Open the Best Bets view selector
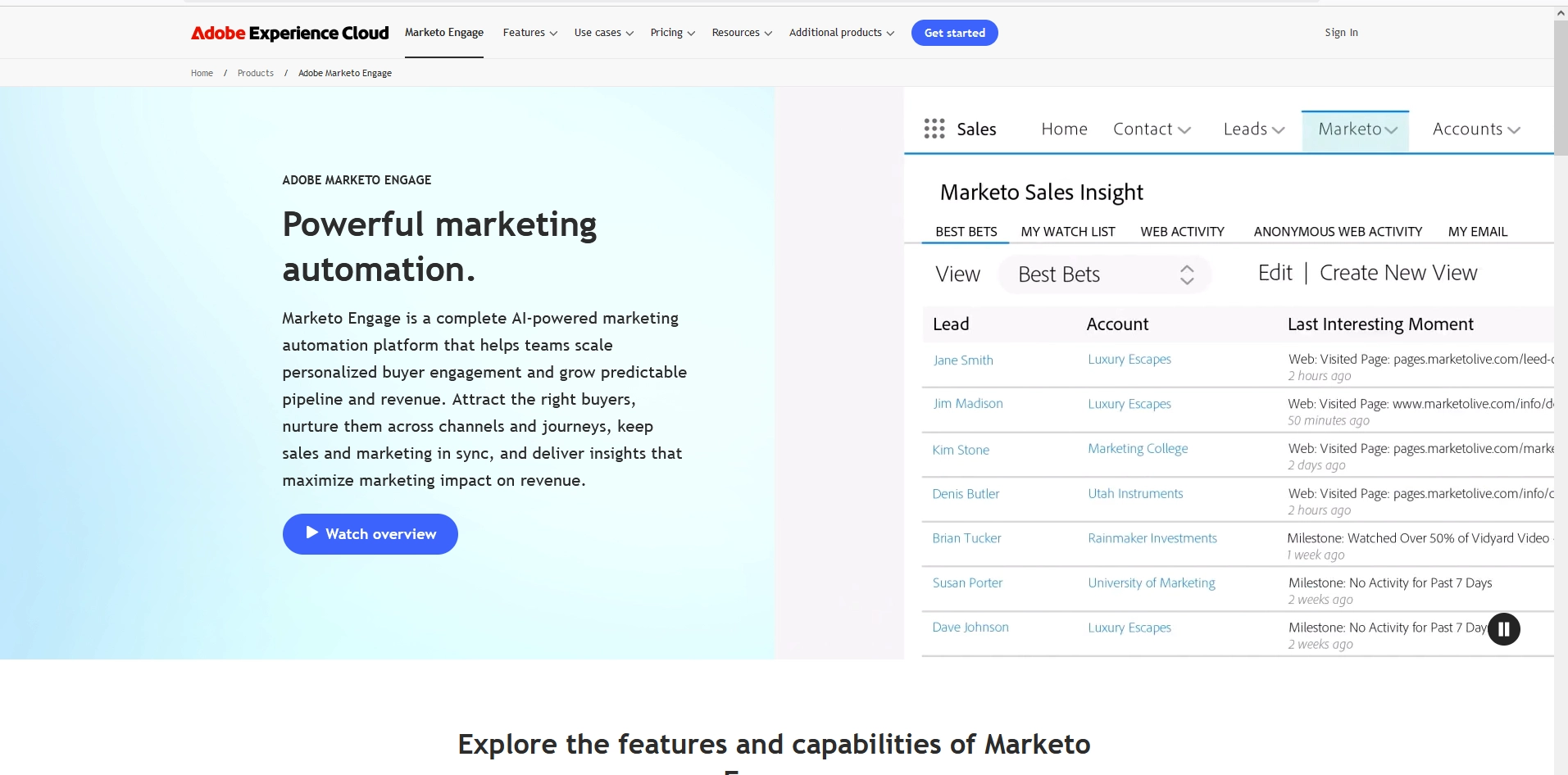 point(1104,274)
